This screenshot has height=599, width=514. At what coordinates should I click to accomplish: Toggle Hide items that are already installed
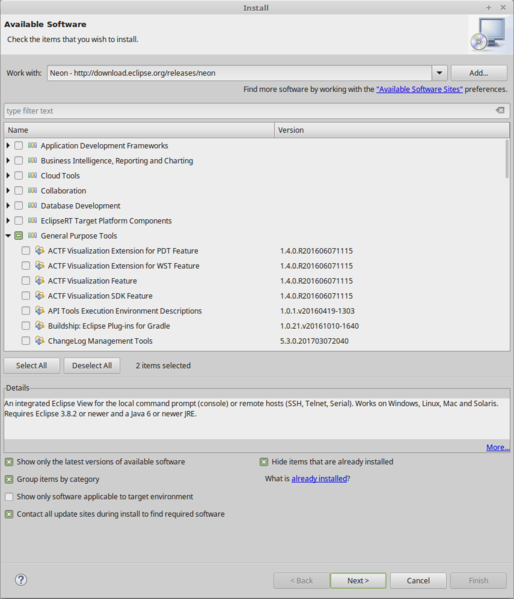pos(264,462)
